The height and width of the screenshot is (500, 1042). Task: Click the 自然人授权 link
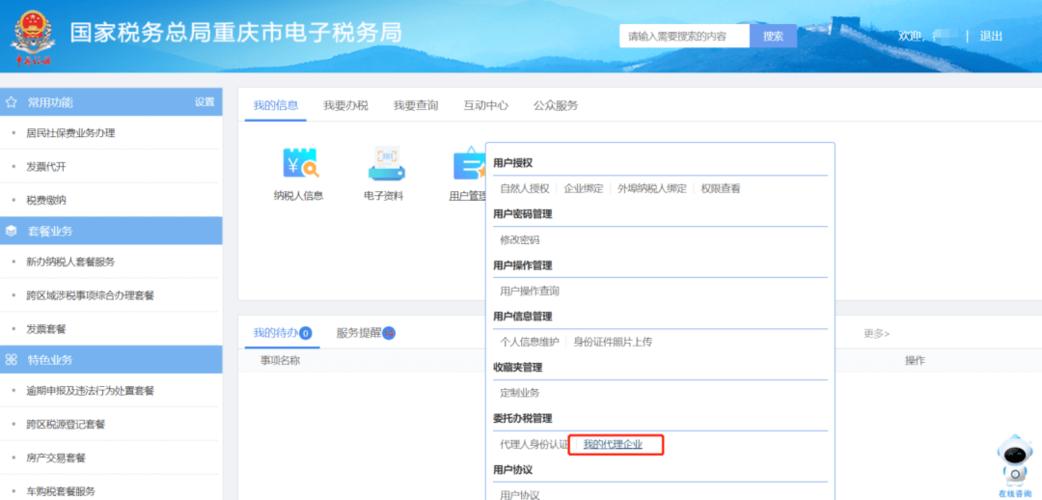pyautogui.click(x=525, y=189)
